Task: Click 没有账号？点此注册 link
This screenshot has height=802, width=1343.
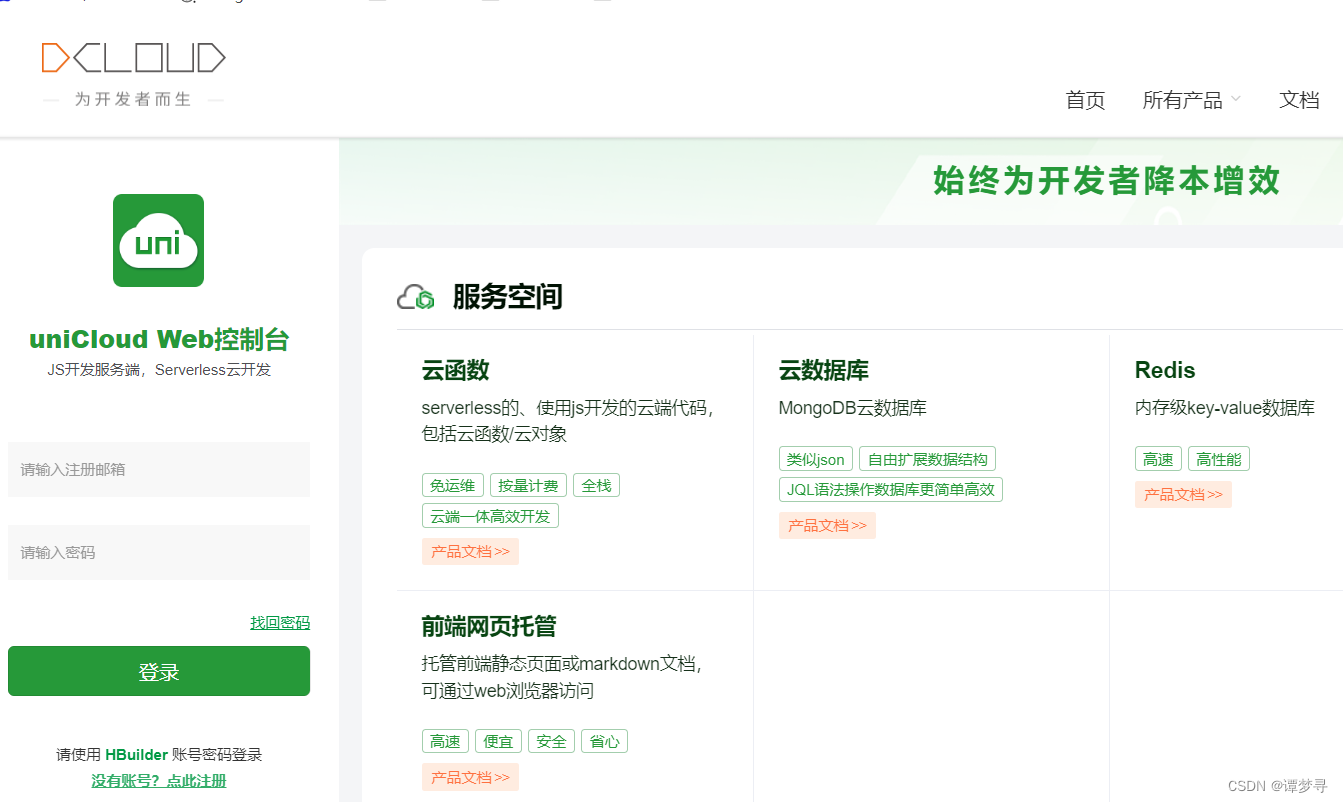Action: [159, 781]
